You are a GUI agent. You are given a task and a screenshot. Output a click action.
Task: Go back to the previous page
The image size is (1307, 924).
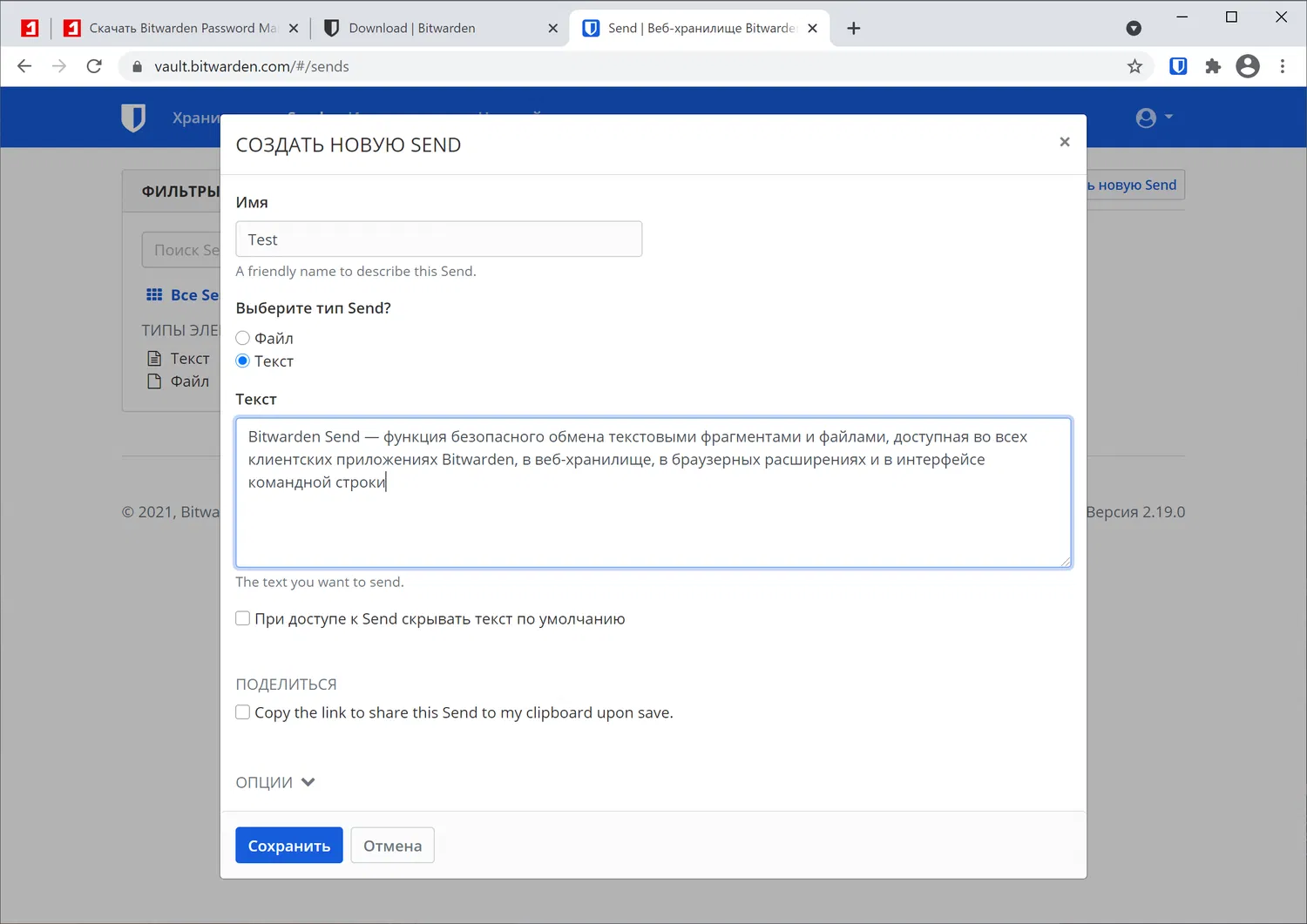(24, 66)
